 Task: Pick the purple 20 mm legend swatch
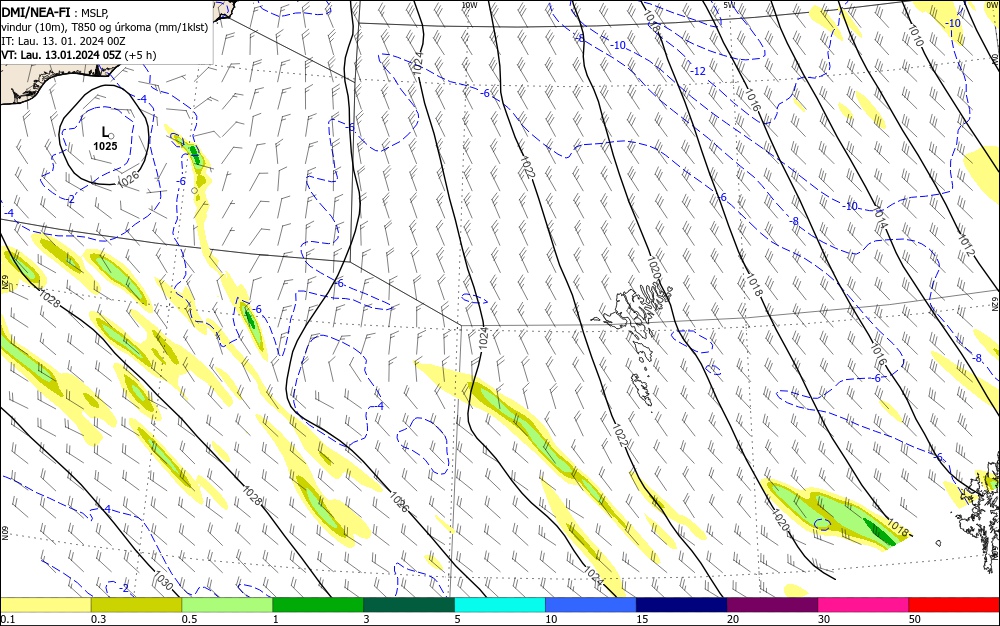click(772, 605)
